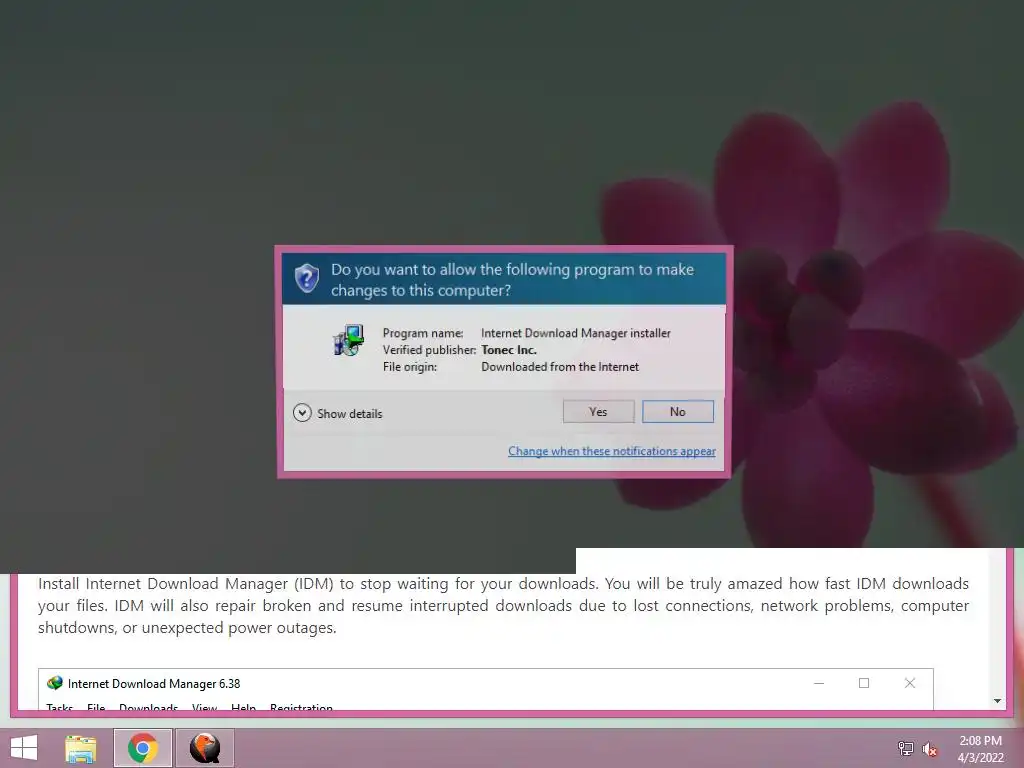Click the muted volume tray icon
Screen dimensions: 1024x768
[x=929, y=749]
